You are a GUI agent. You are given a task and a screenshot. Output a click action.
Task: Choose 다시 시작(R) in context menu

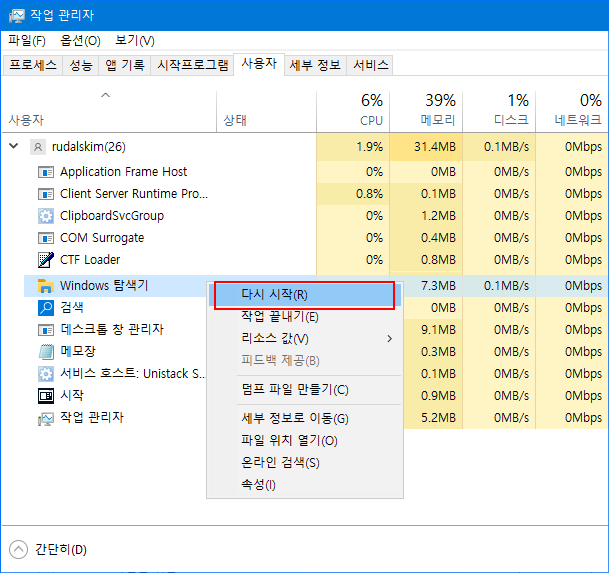click(304, 295)
